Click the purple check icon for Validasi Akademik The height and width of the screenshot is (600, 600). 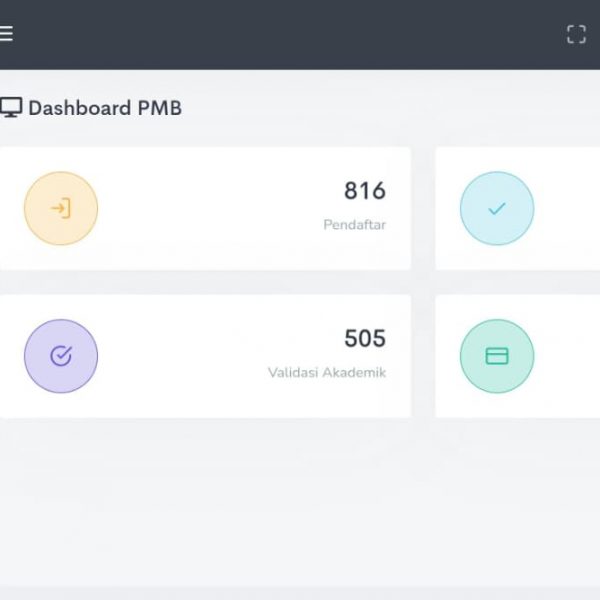[61, 356]
